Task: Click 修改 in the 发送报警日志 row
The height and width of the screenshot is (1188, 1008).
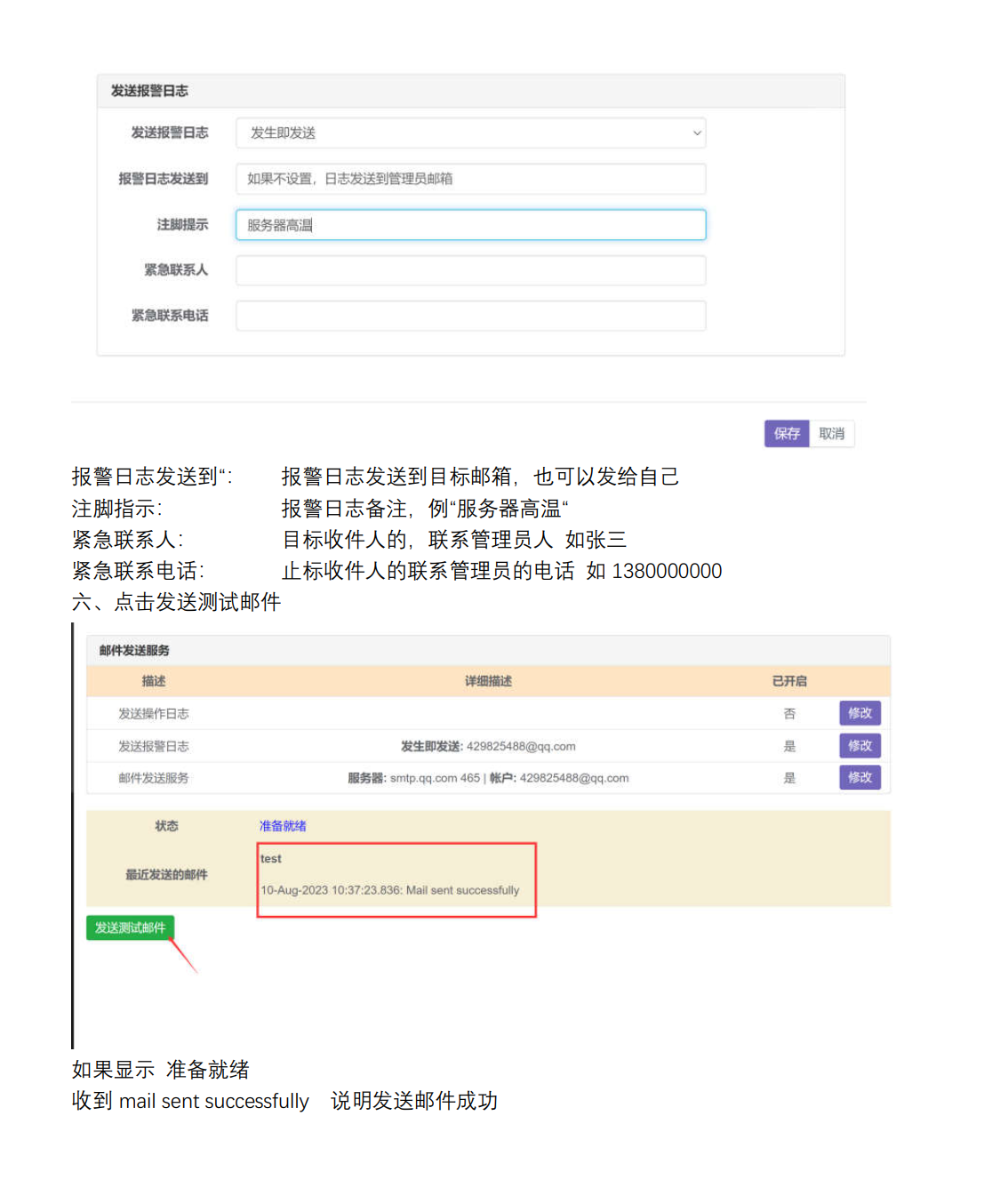Action: point(860,745)
